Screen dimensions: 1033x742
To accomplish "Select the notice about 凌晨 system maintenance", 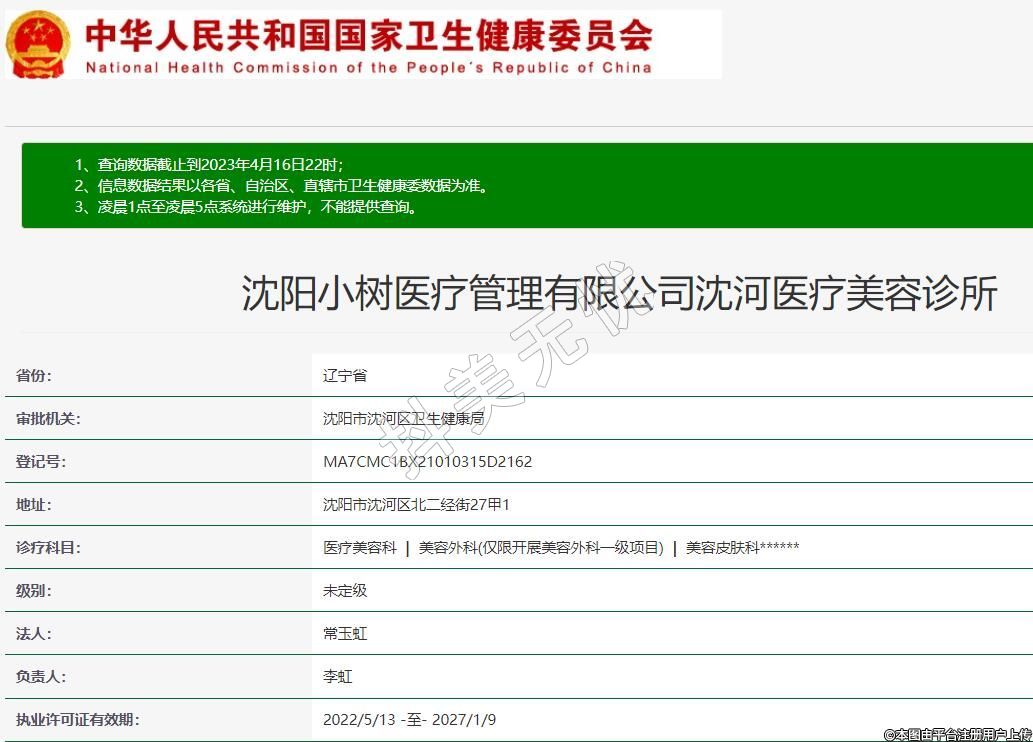I will click(x=257, y=207).
